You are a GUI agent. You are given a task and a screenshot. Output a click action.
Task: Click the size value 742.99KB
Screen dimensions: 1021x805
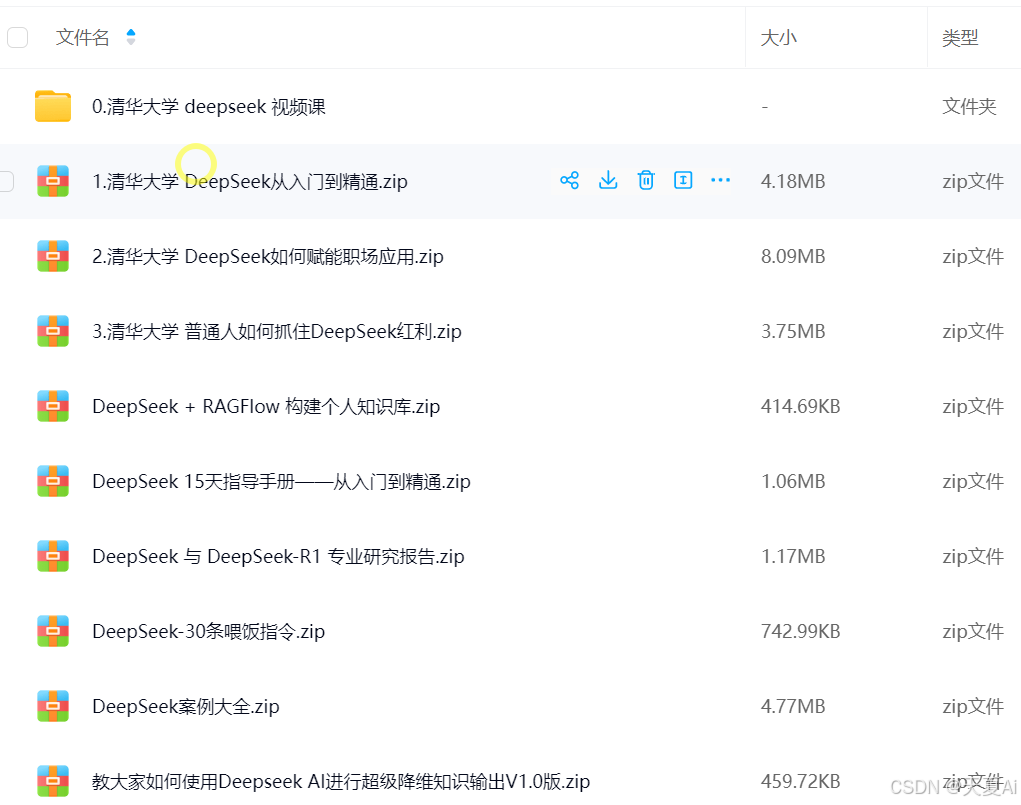[x=801, y=630]
